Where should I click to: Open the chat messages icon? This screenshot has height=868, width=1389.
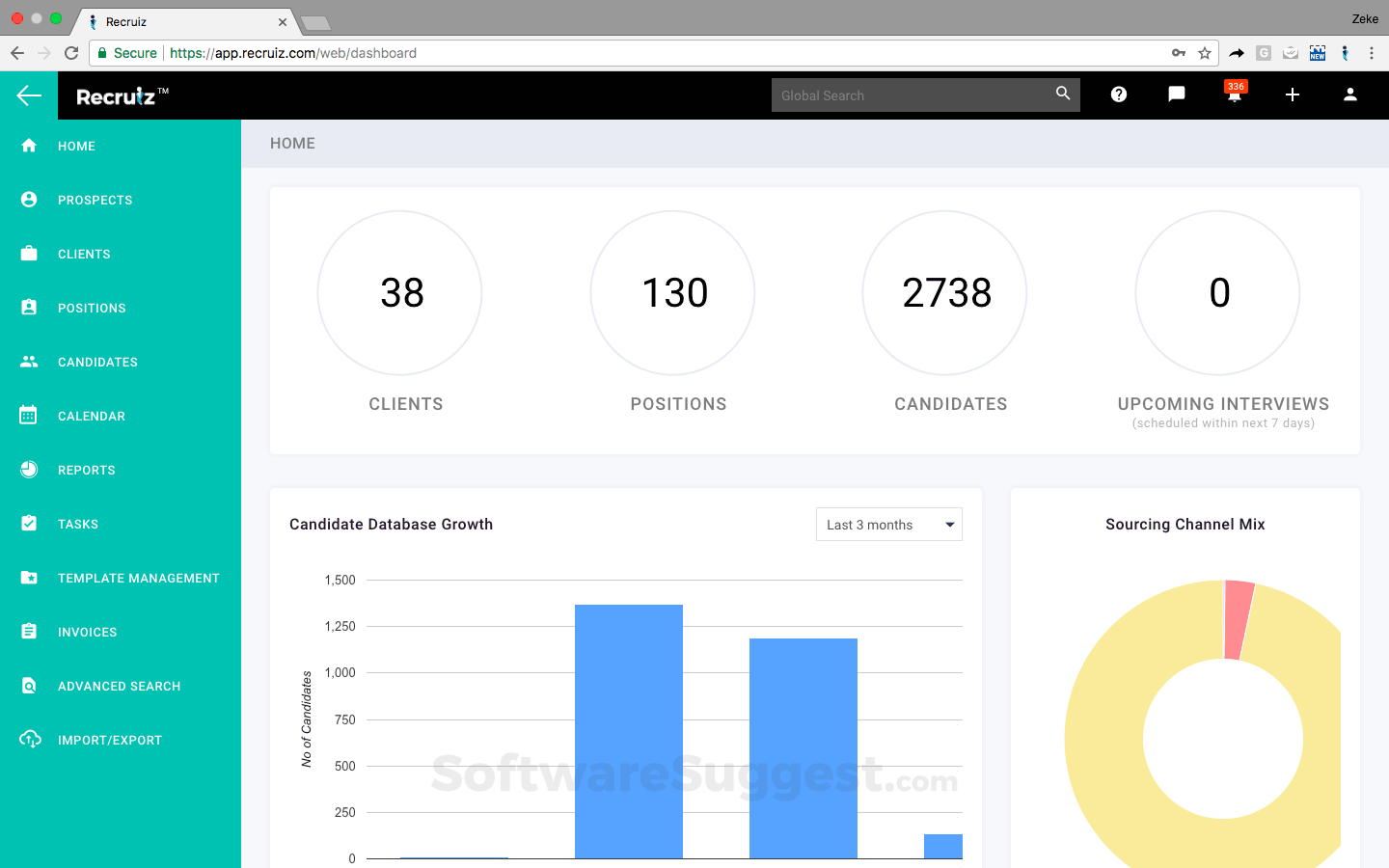tap(1177, 95)
